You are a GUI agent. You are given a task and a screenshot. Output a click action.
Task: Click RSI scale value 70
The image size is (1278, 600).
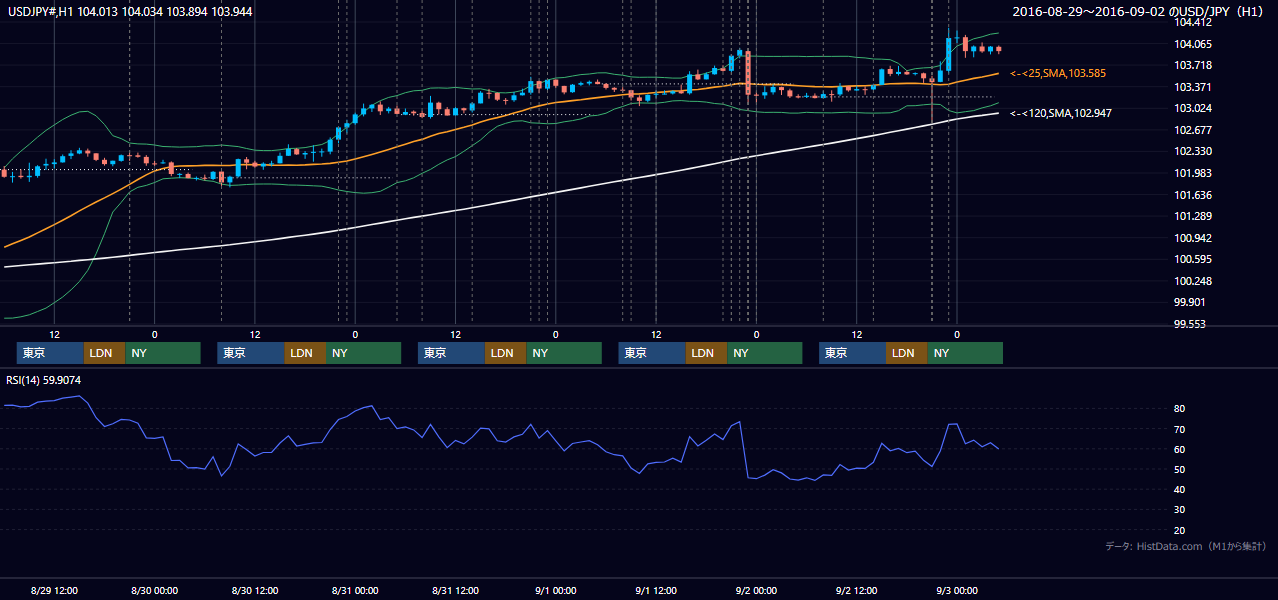[1180, 429]
